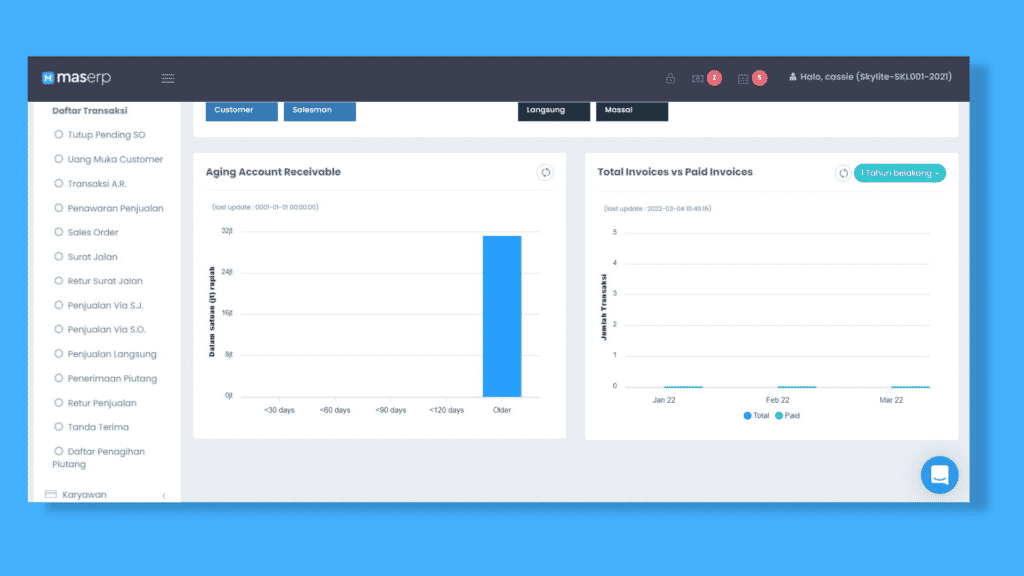Switch to the Langsung tab
The width and height of the screenshot is (1024, 576).
click(553, 111)
